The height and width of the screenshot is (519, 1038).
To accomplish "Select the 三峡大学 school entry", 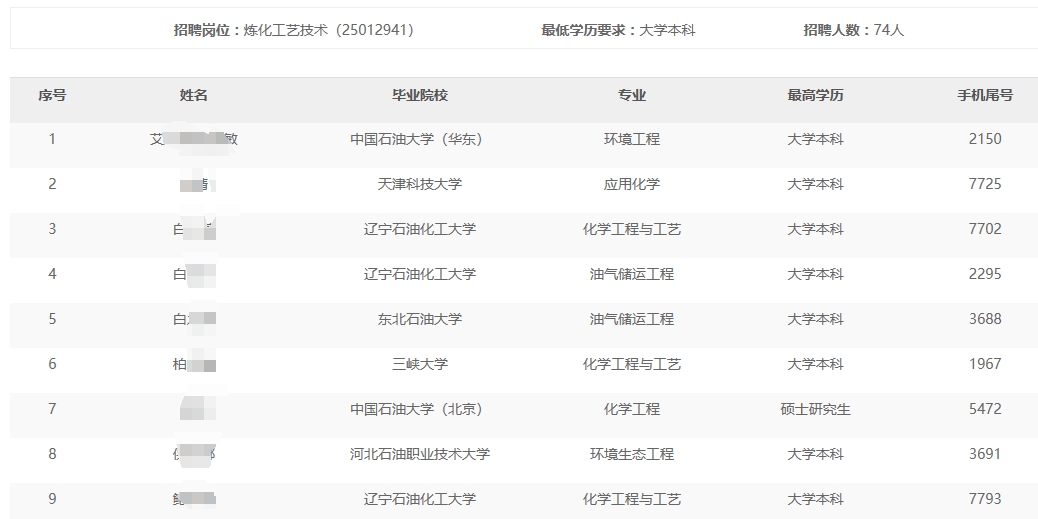I will [420, 364].
